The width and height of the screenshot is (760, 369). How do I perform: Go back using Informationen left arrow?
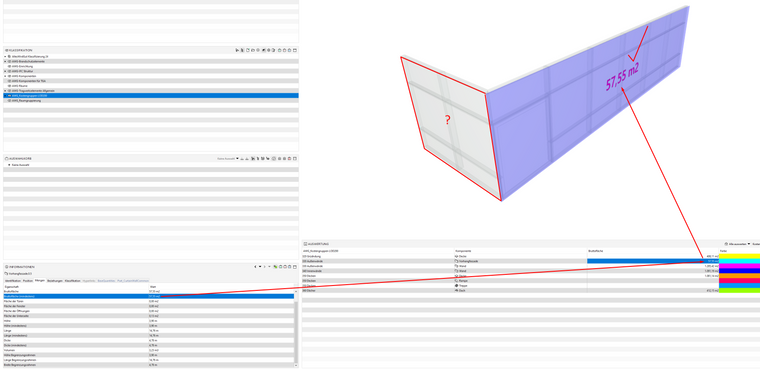coord(255,267)
